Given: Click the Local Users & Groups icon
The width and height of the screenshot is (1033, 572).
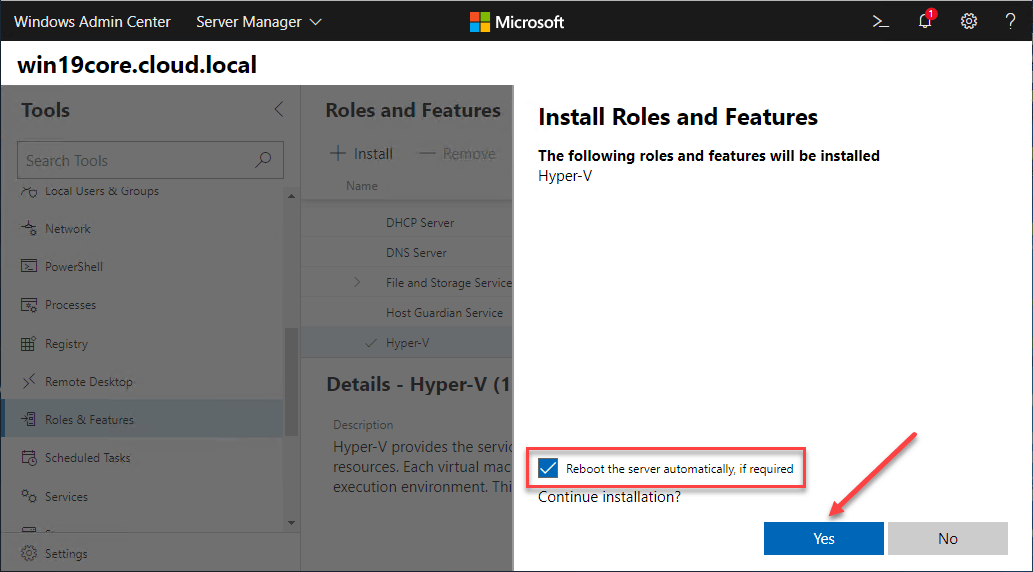Looking at the screenshot, I should [28, 191].
